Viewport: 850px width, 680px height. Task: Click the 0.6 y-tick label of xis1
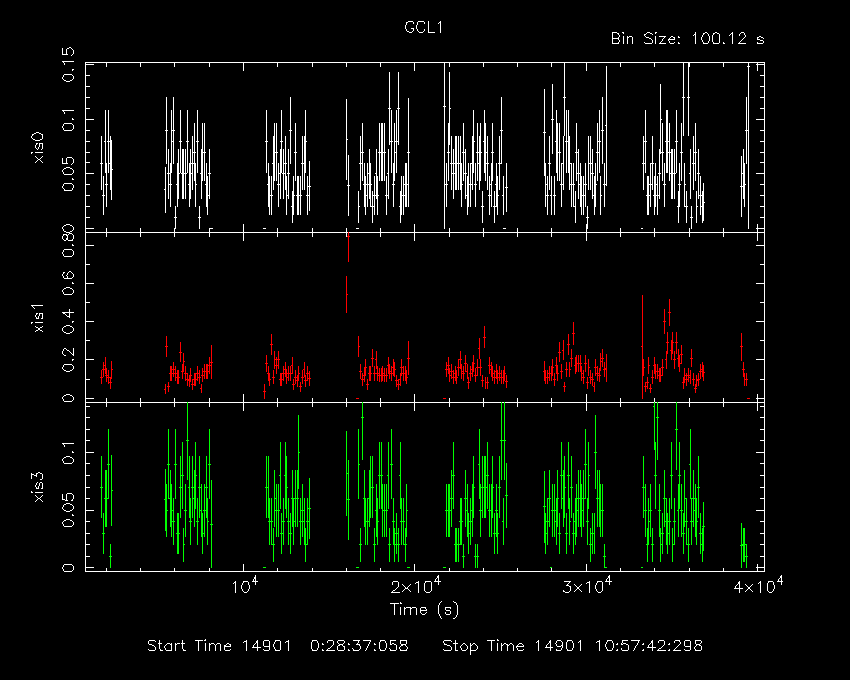(69, 283)
